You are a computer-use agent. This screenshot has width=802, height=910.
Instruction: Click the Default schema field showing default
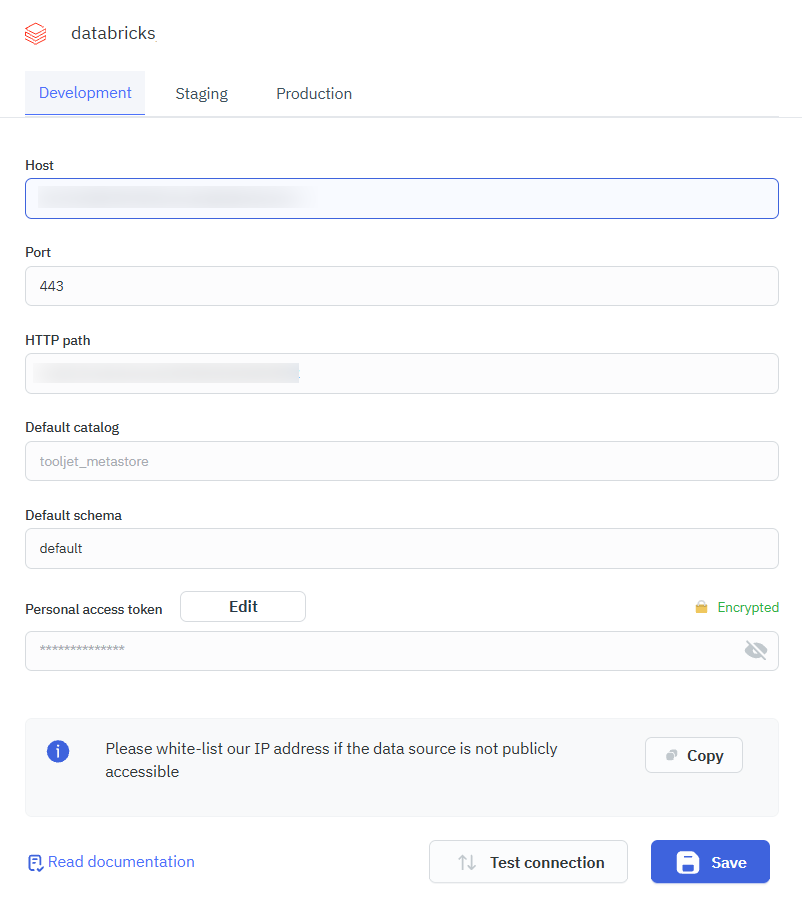400,548
